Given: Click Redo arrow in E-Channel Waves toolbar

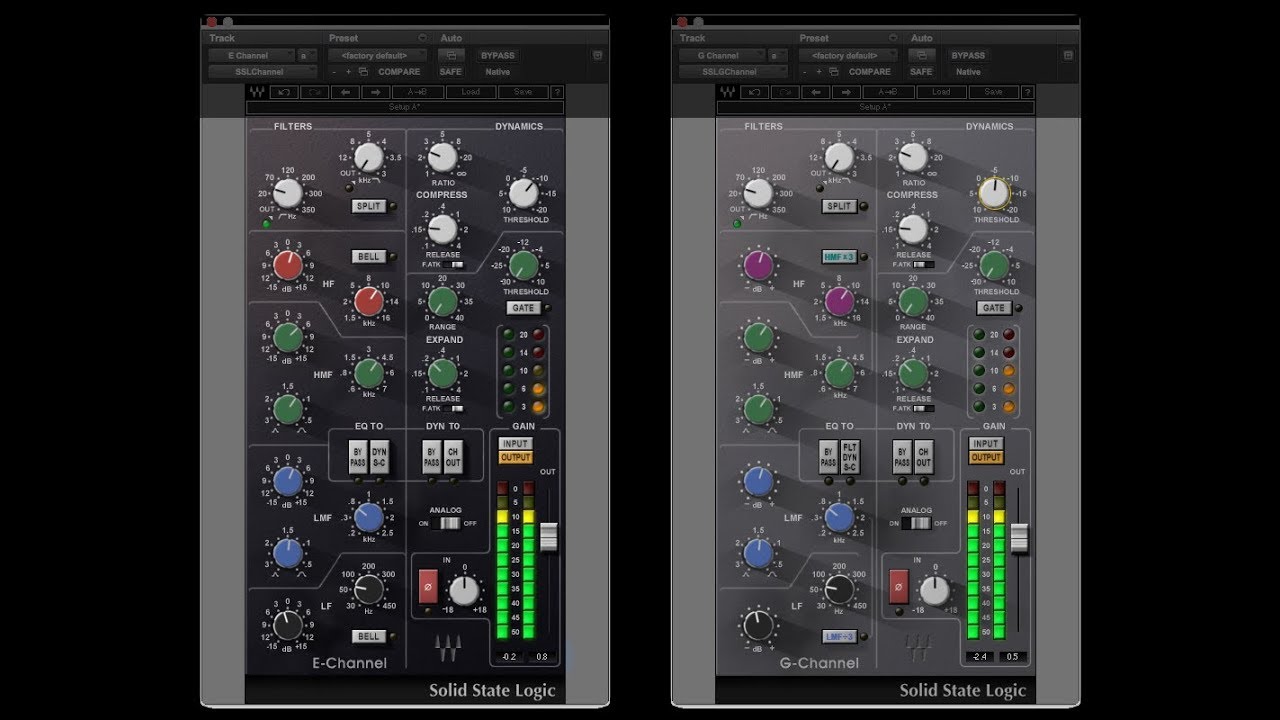Looking at the screenshot, I should (316, 92).
